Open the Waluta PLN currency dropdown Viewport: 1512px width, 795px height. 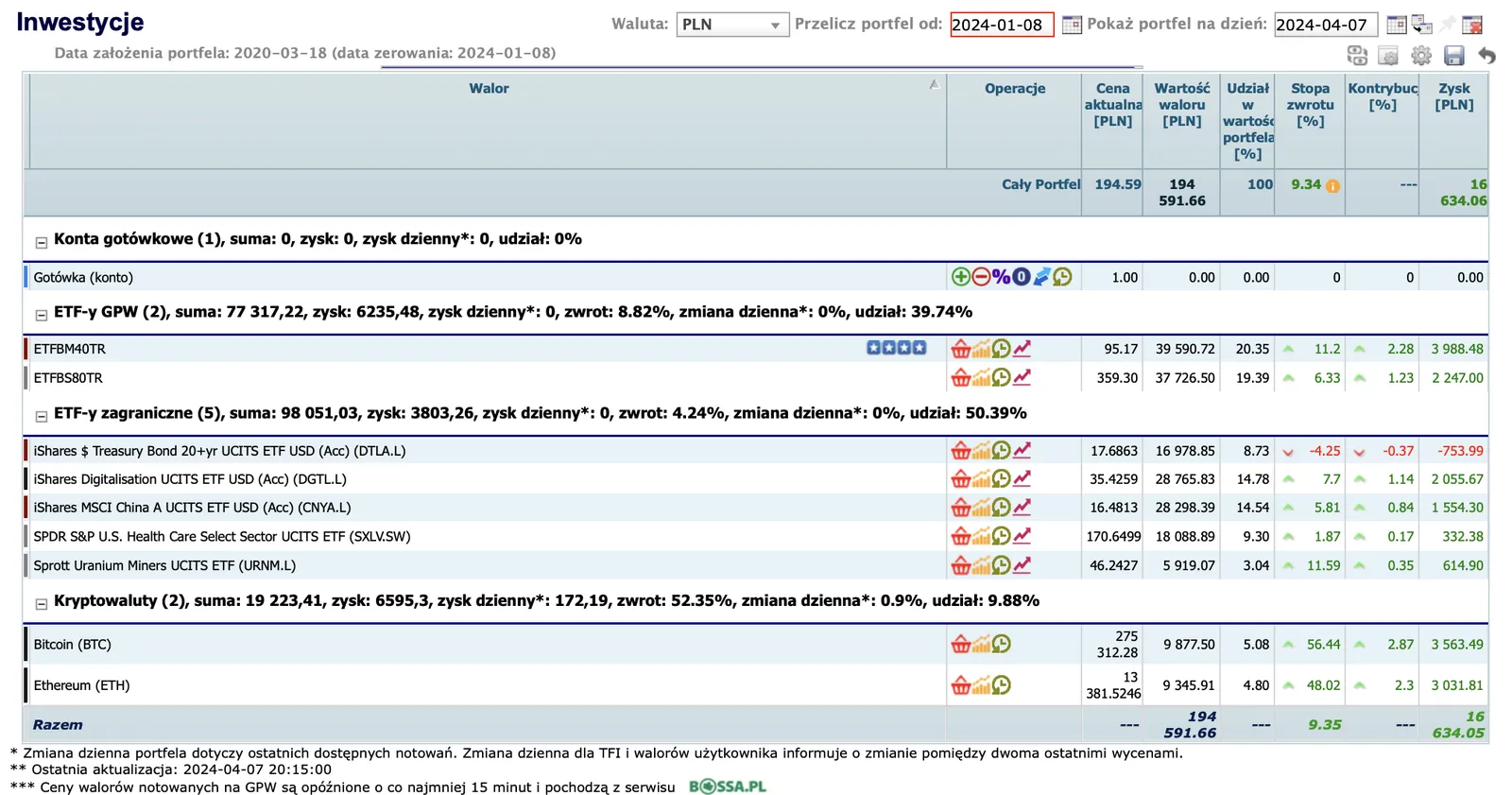click(x=732, y=25)
